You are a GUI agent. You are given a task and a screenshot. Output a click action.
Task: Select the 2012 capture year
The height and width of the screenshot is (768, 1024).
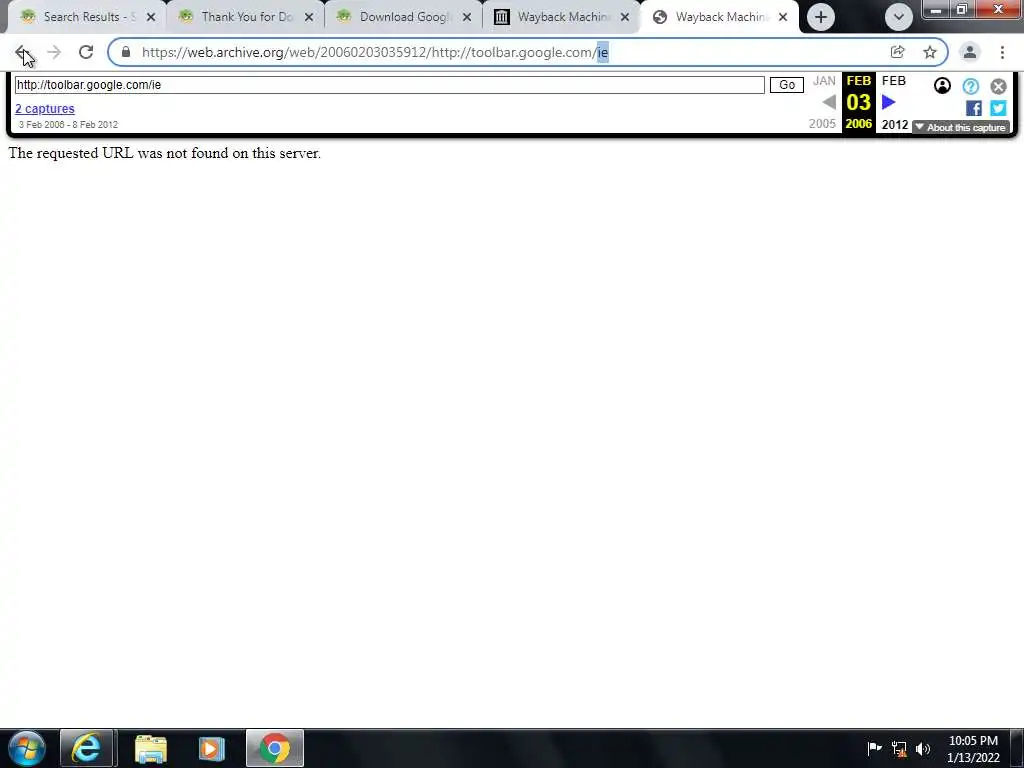tap(895, 124)
